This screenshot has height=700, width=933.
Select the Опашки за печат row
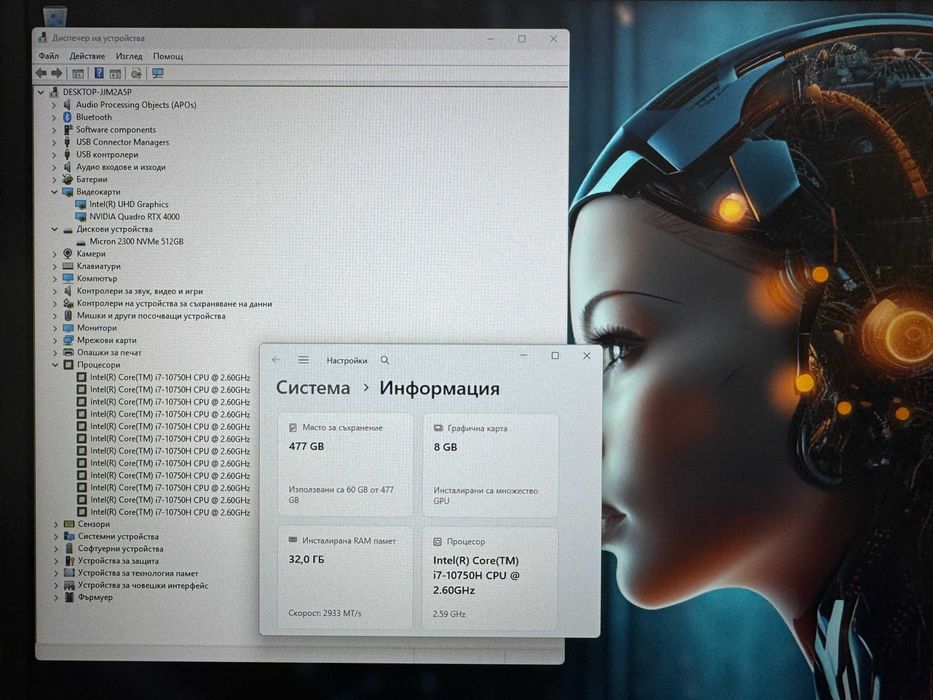coord(109,352)
